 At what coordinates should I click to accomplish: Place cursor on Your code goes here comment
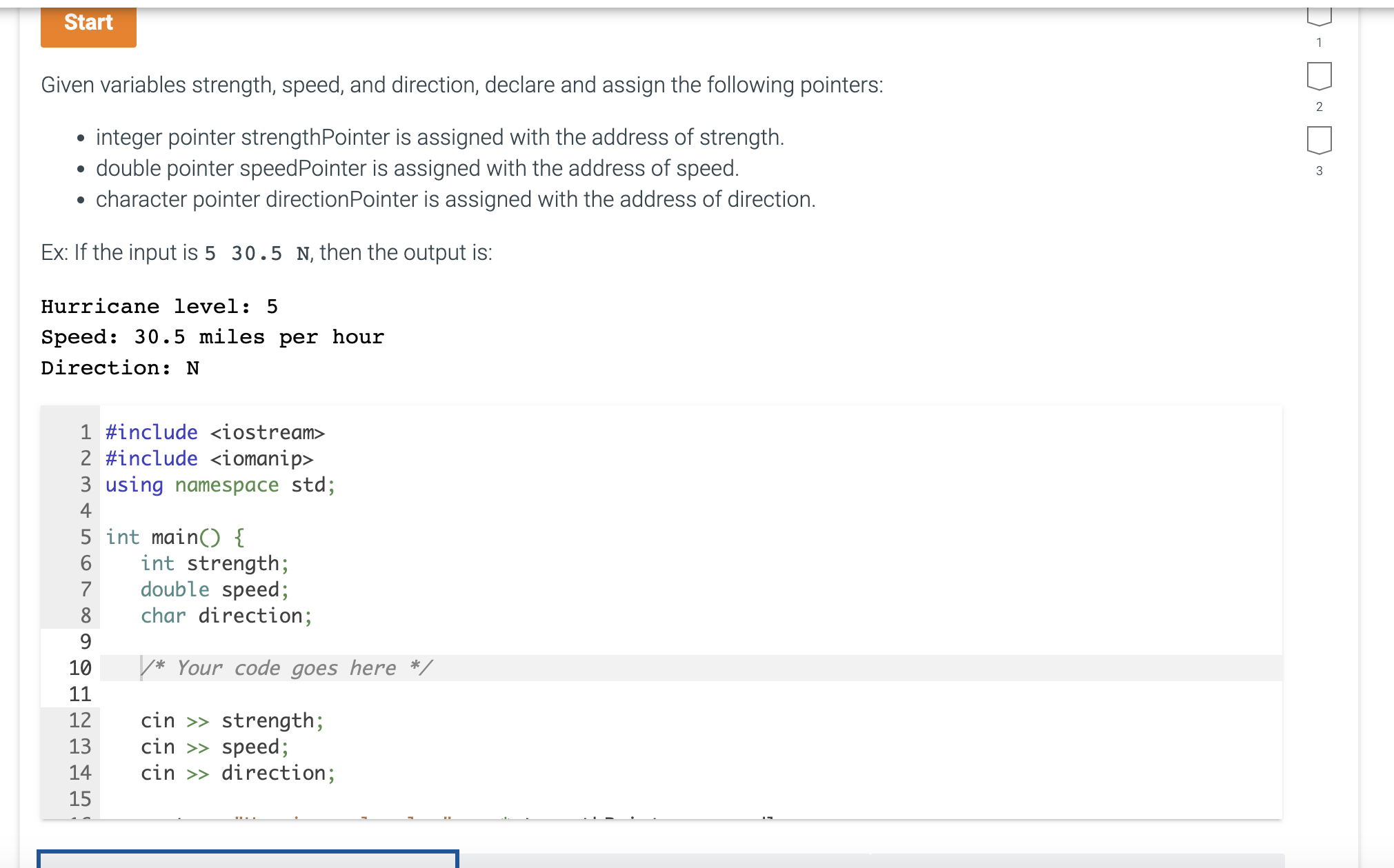tap(286, 667)
